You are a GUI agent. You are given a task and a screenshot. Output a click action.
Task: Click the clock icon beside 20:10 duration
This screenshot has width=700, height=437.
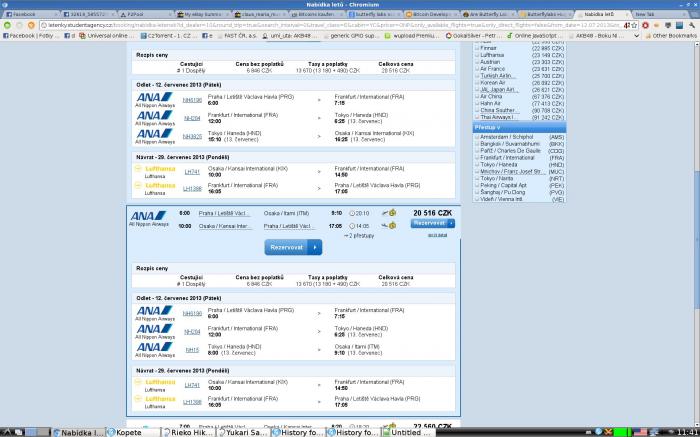point(352,213)
